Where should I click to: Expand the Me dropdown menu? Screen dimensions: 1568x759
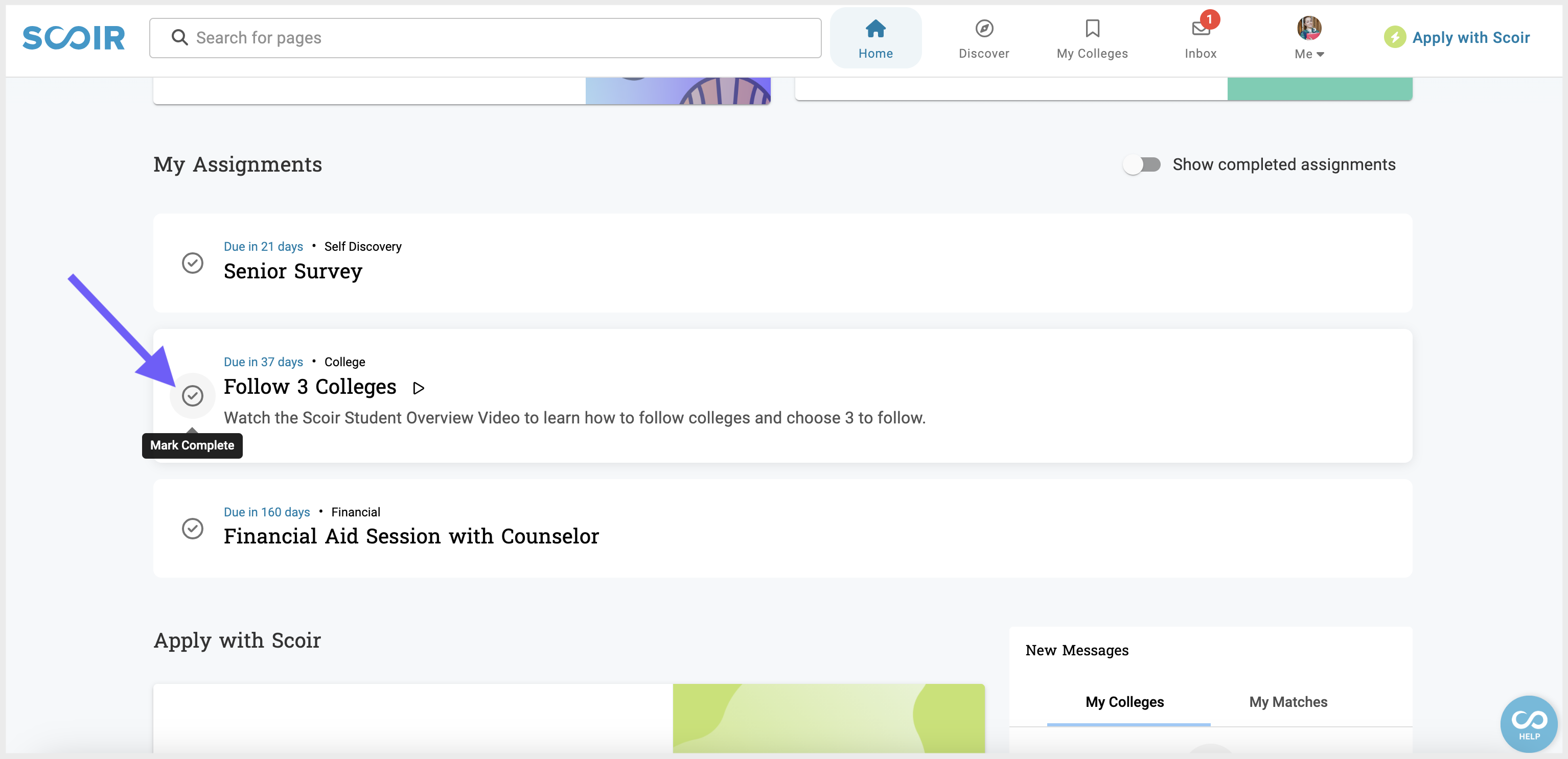click(1309, 54)
